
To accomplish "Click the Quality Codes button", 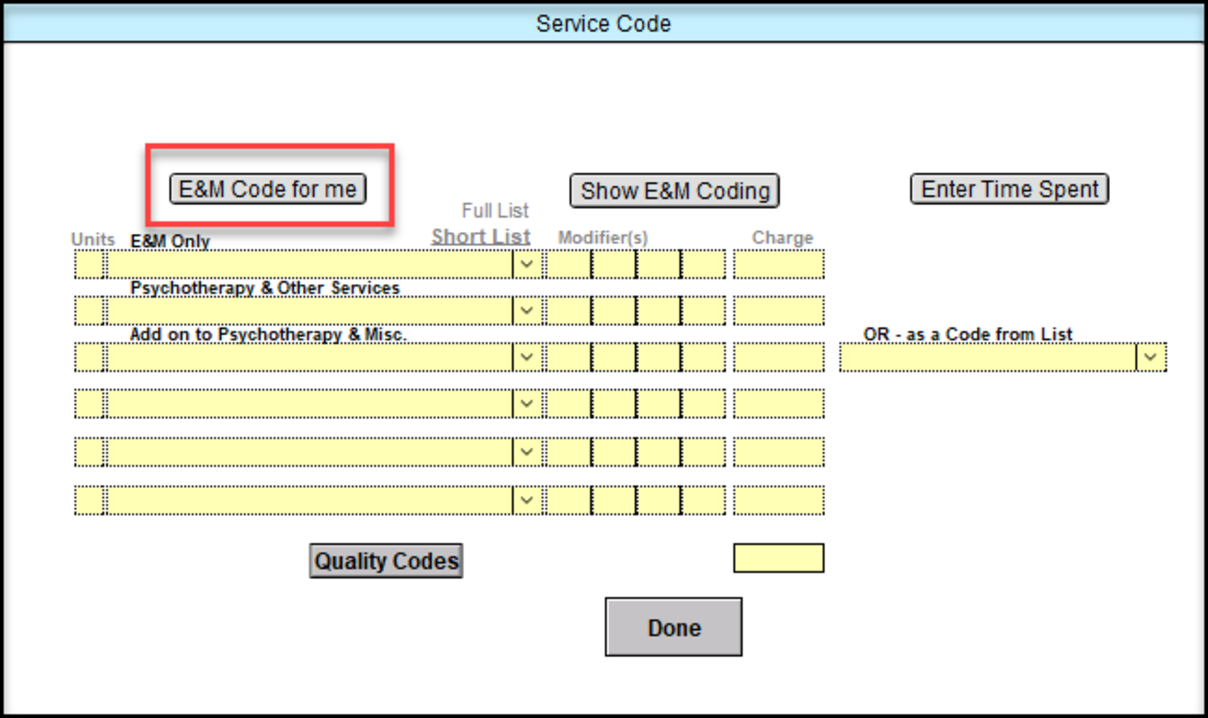I will (x=386, y=561).
